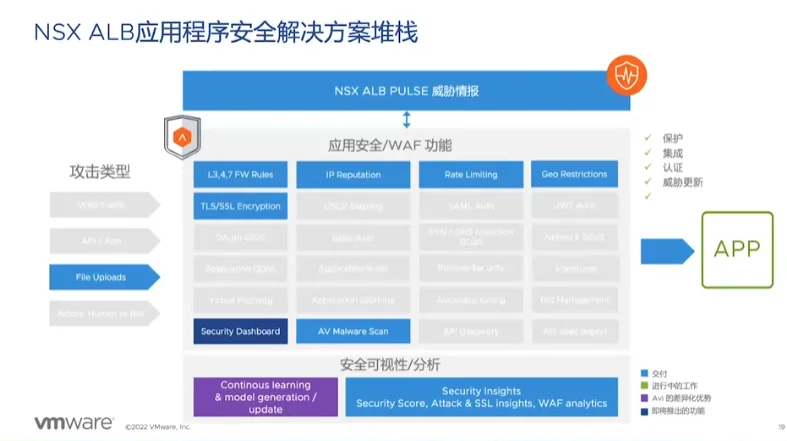
Task: Click the 保护 label
Action: [x=673, y=138]
